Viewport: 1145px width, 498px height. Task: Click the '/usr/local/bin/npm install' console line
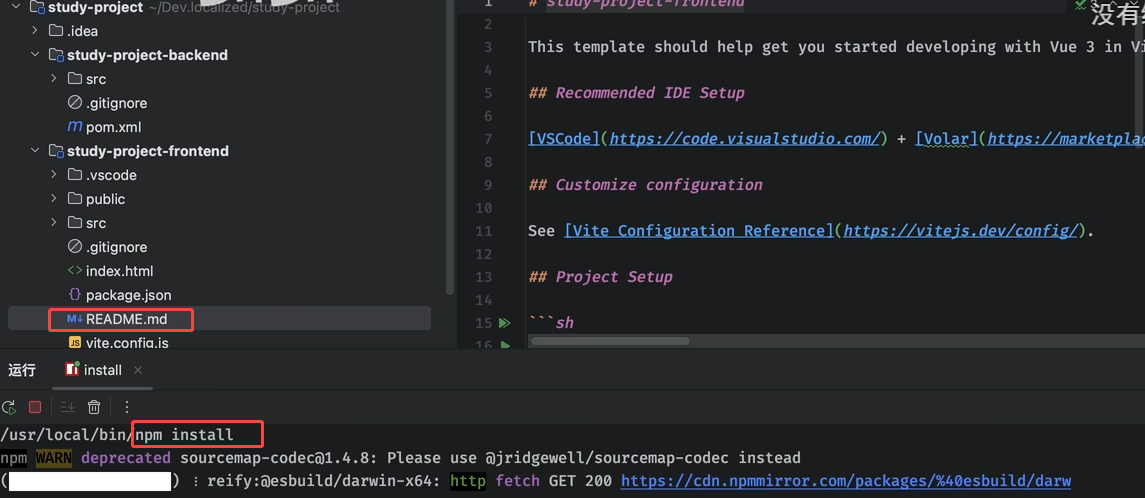click(x=117, y=434)
